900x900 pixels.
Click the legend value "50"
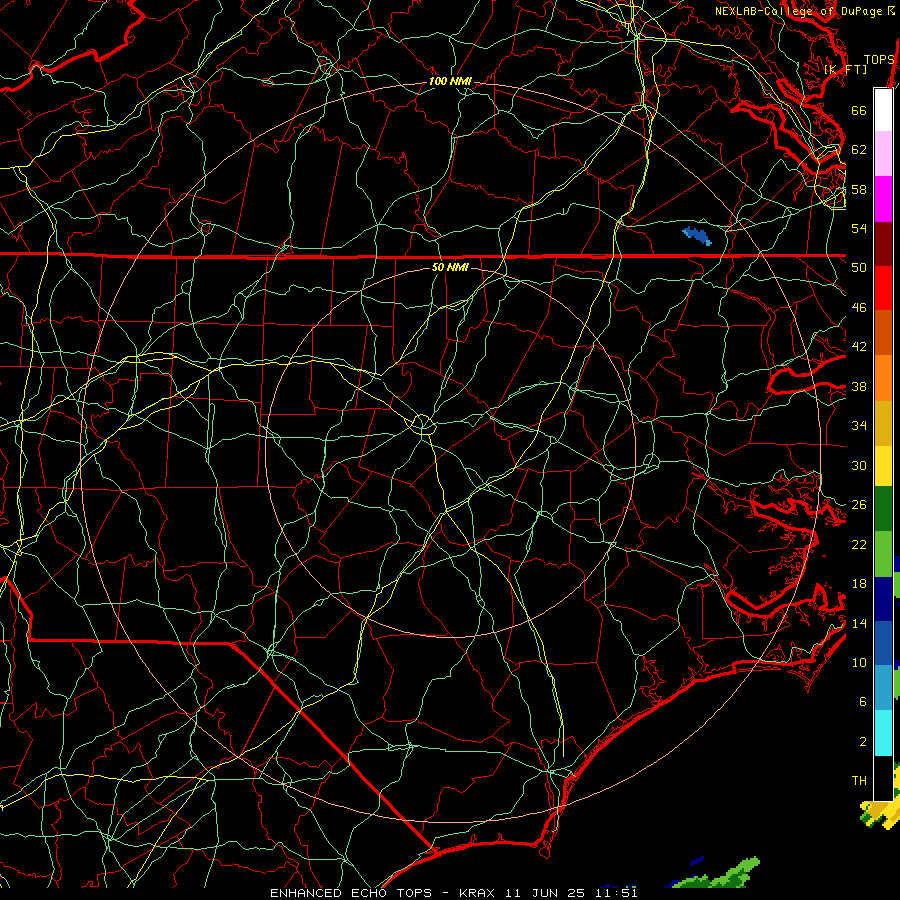pyautogui.click(x=859, y=268)
